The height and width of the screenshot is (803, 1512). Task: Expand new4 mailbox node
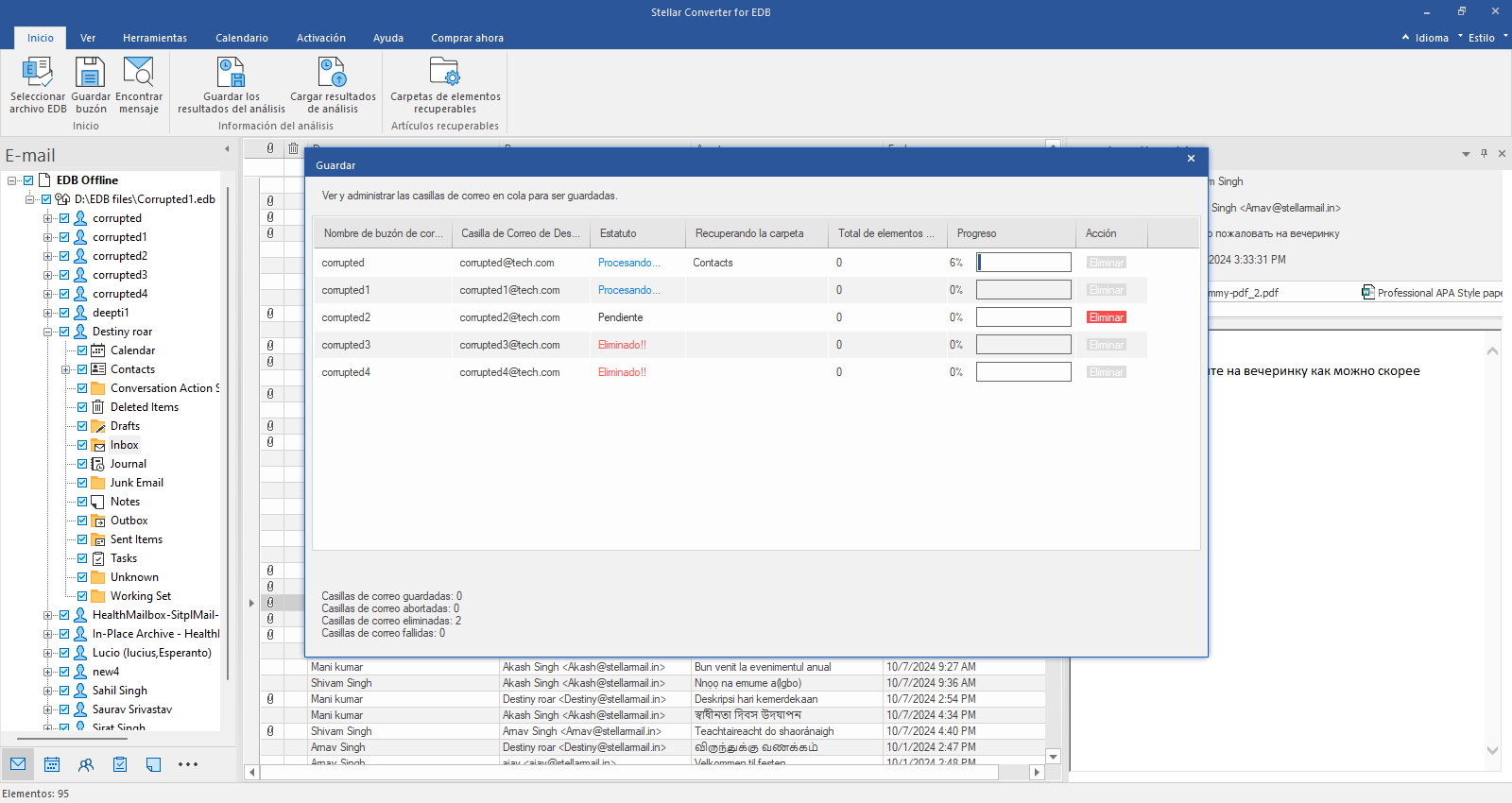pyautogui.click(x=48, y=672)
